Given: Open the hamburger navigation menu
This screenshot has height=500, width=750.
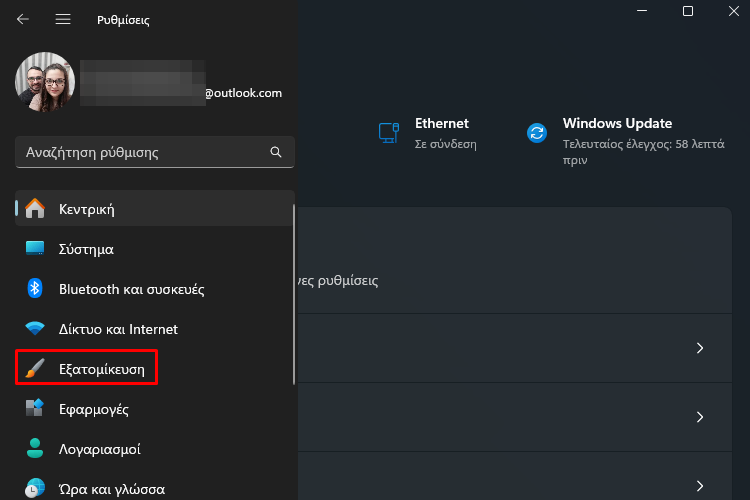Looking at the screenshot, I should [63, 19].
